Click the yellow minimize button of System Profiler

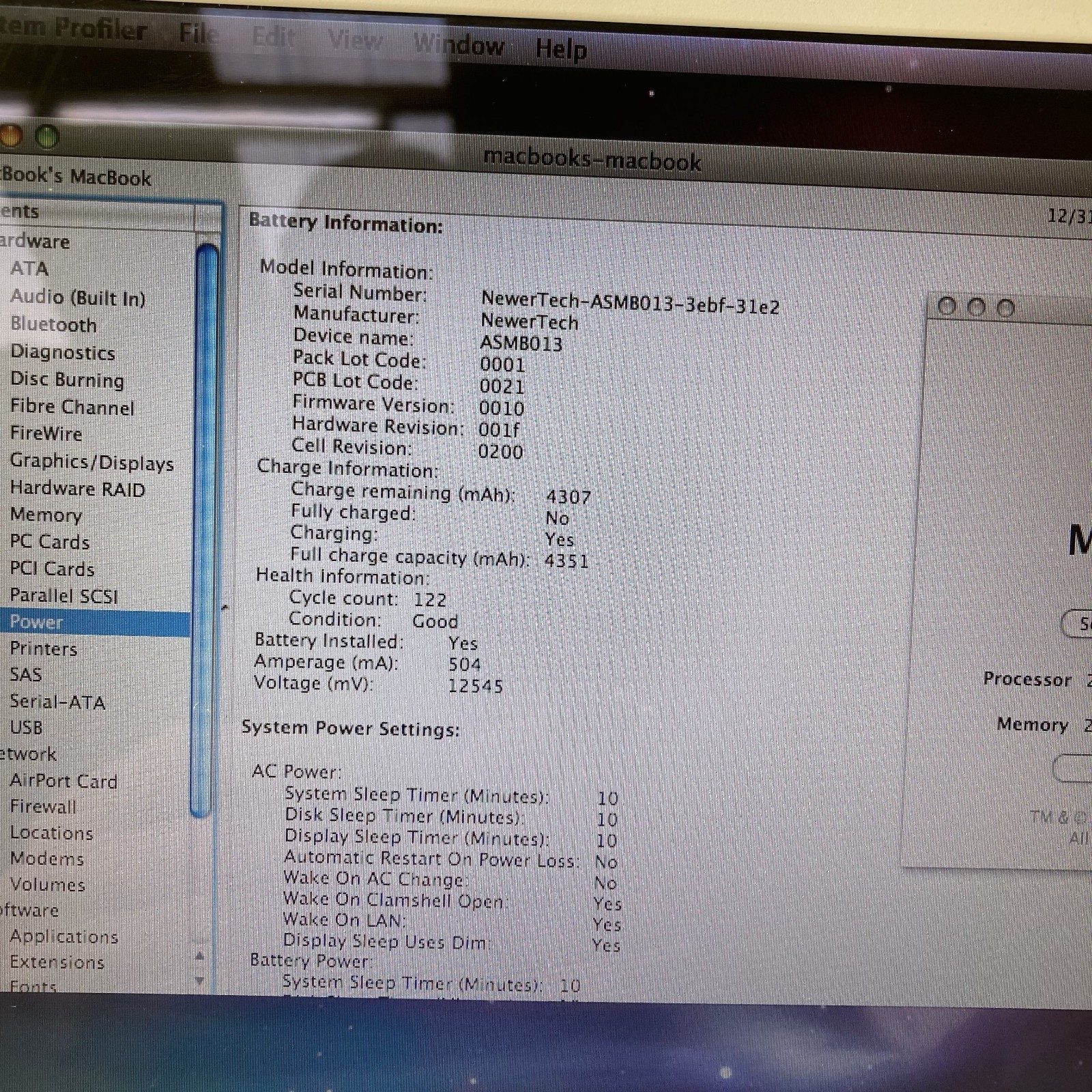point(11,135)
